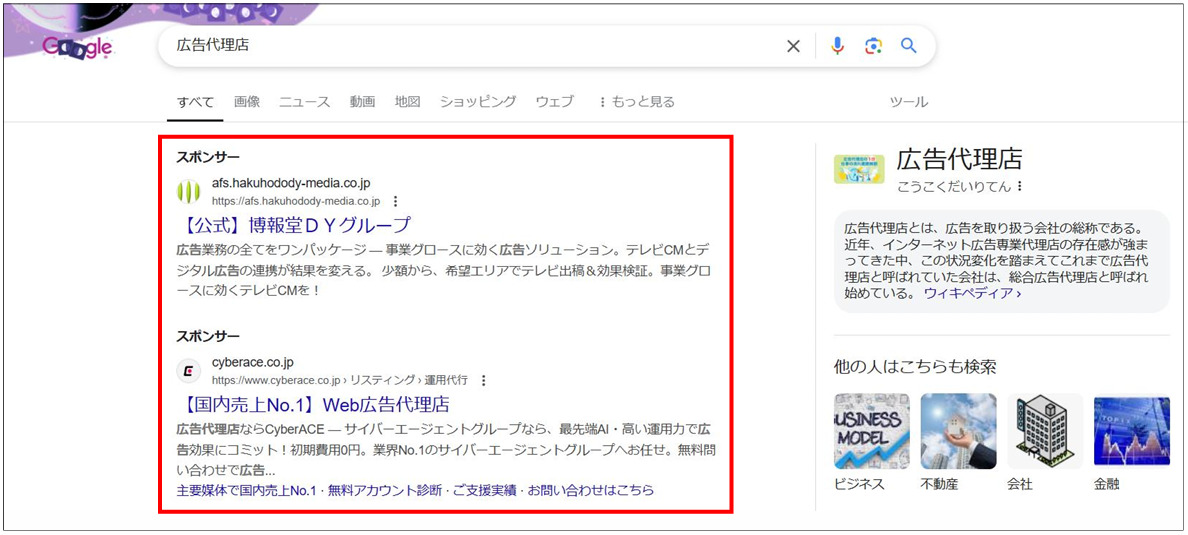Open three-dot menu beside cyberace.co.jp URL
1188x535 pixels.
coord(483,380)
